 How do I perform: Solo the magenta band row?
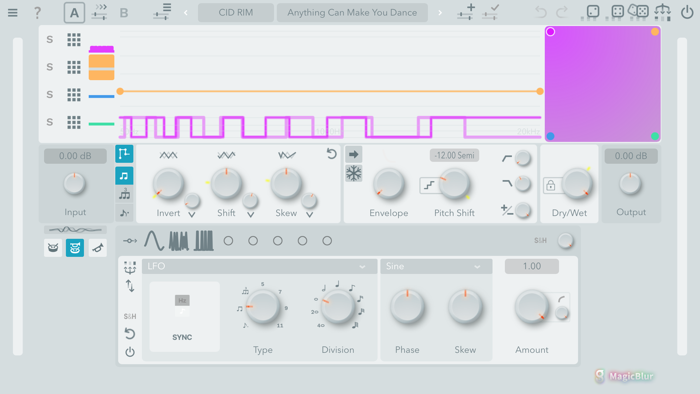(50, 40)
